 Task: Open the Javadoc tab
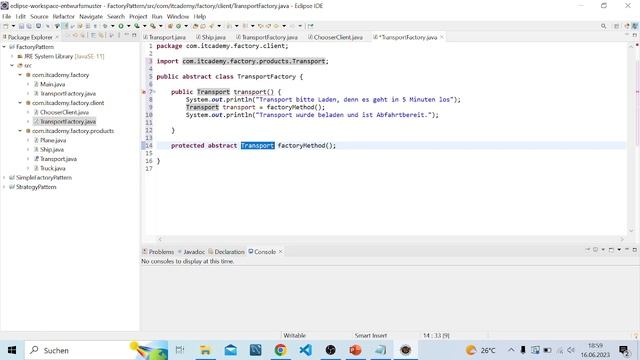tap(191, 252)
